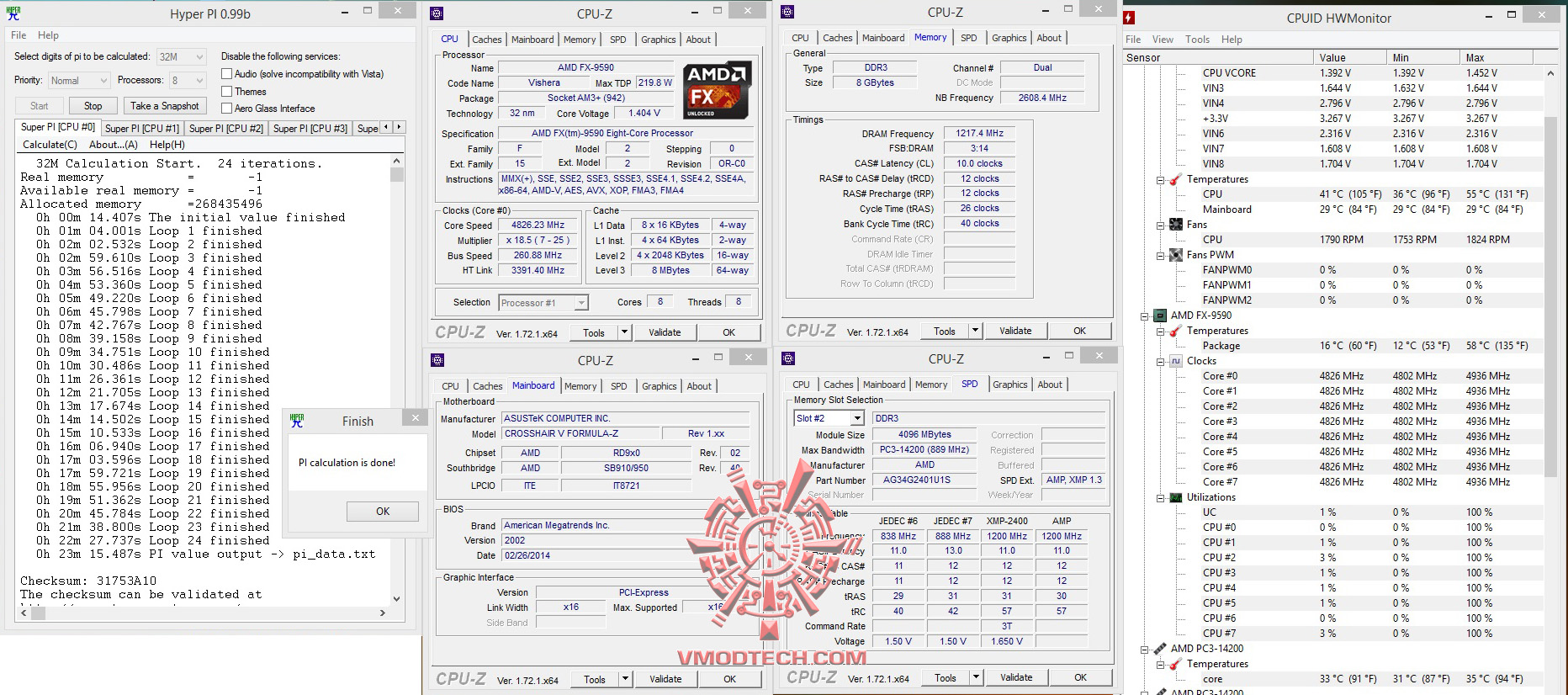Click OK in the Finish dialog
1568x695 pixels.
[x=383, y=512]
